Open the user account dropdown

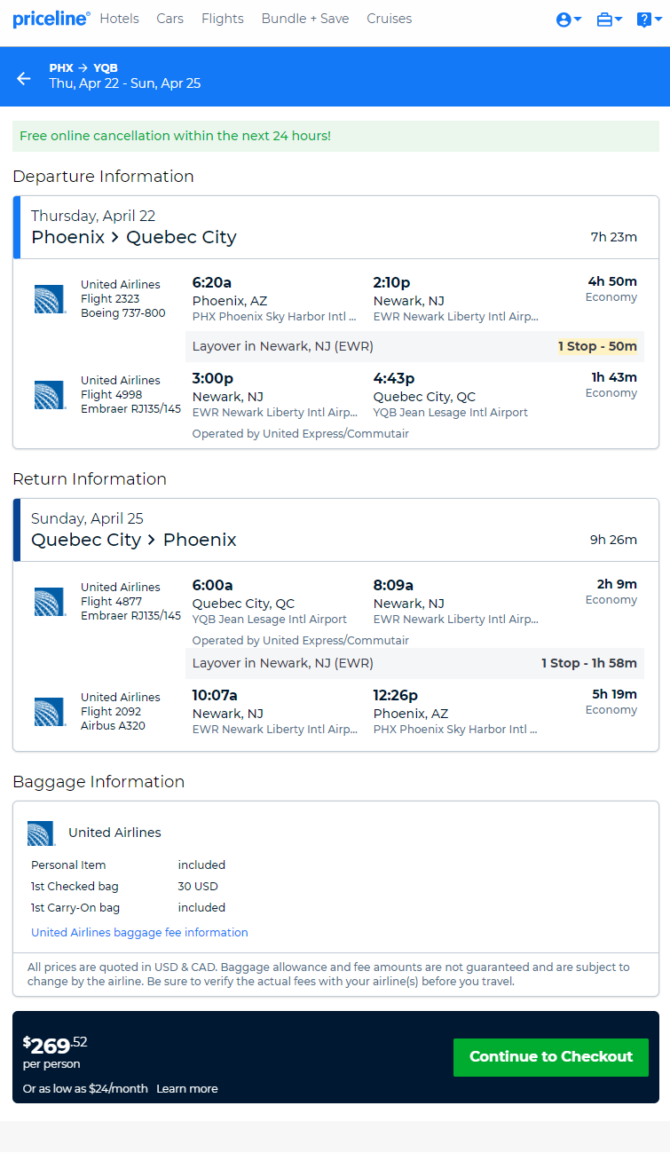click(x=568, y=19)
